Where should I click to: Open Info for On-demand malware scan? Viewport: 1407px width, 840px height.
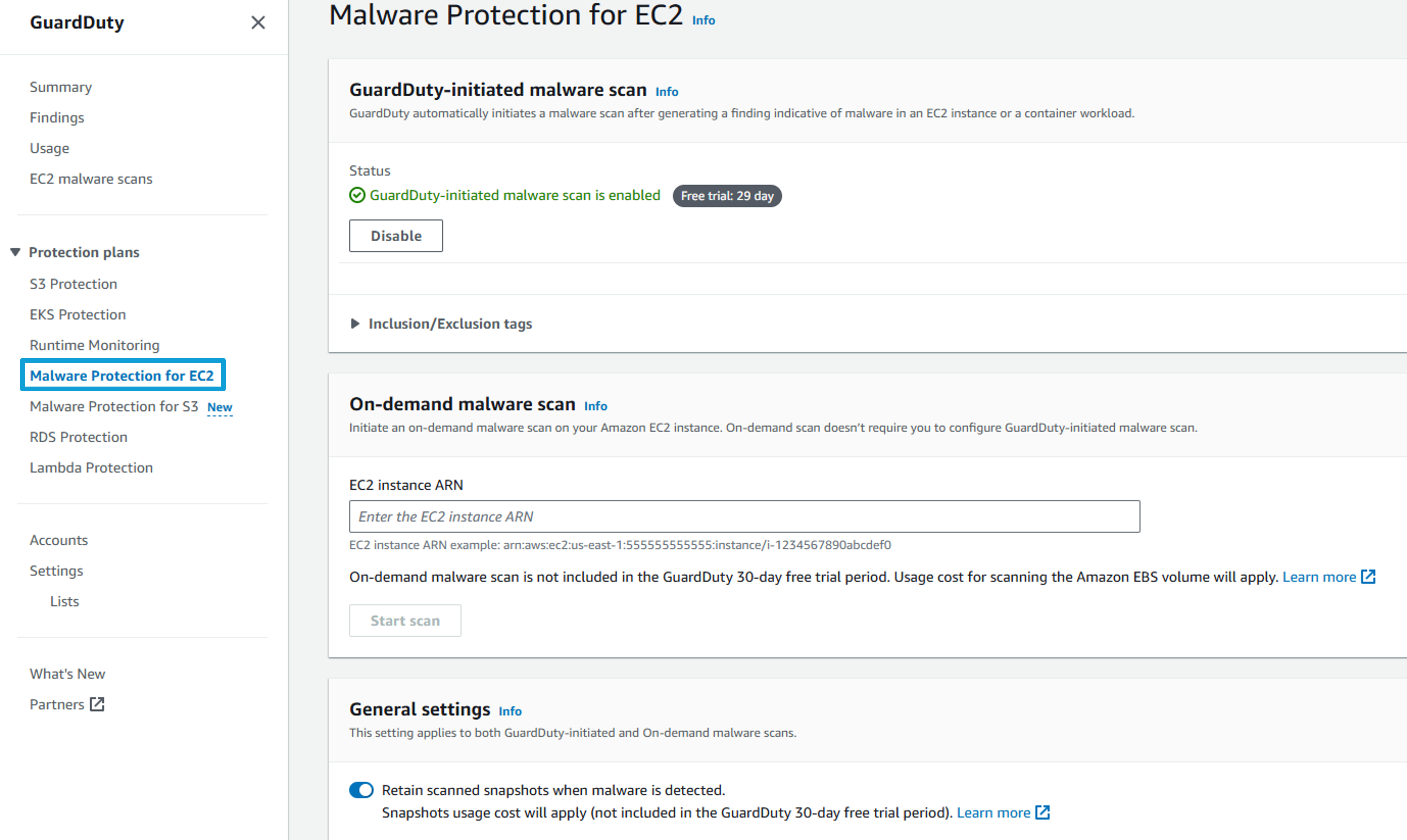pos(595,406)
